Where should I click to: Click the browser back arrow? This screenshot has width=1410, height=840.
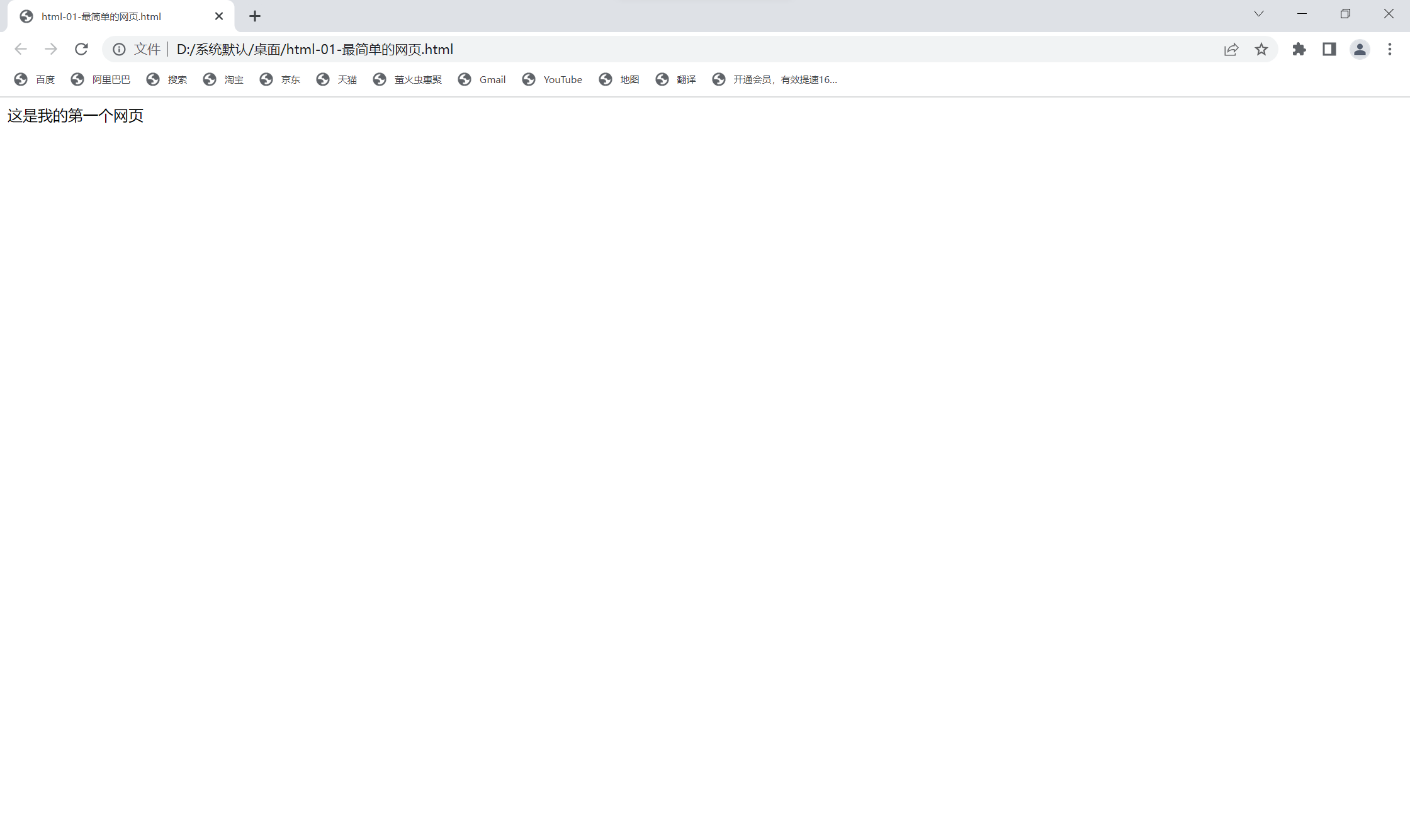pyautogui.click(x=21, y=49)
